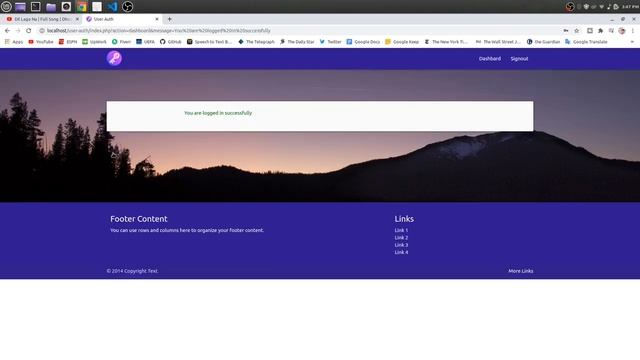Open the YouTube bookmark
Screen dimensions: 640x360
coord(41,42)
